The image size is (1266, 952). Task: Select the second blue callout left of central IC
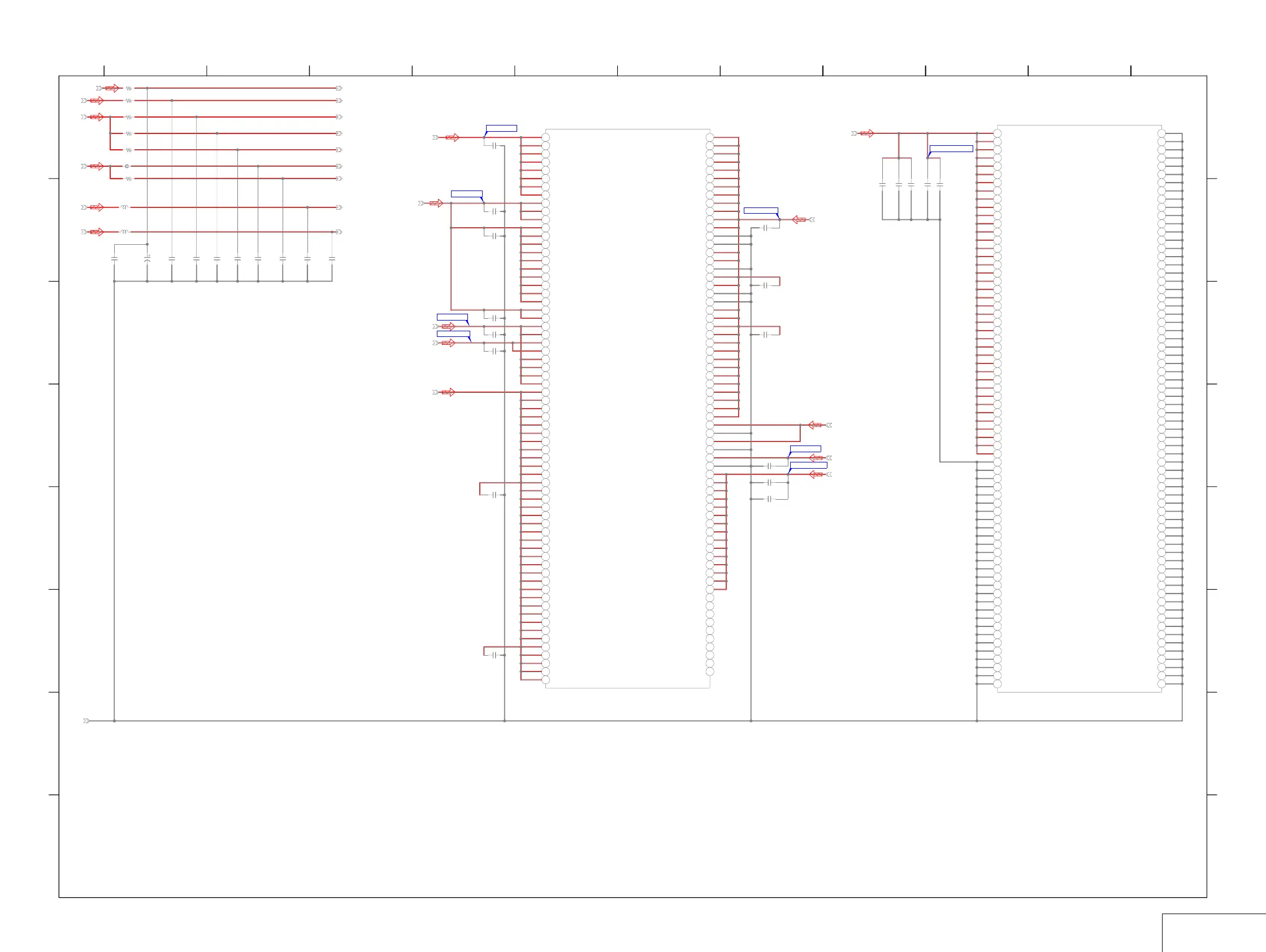467,194
